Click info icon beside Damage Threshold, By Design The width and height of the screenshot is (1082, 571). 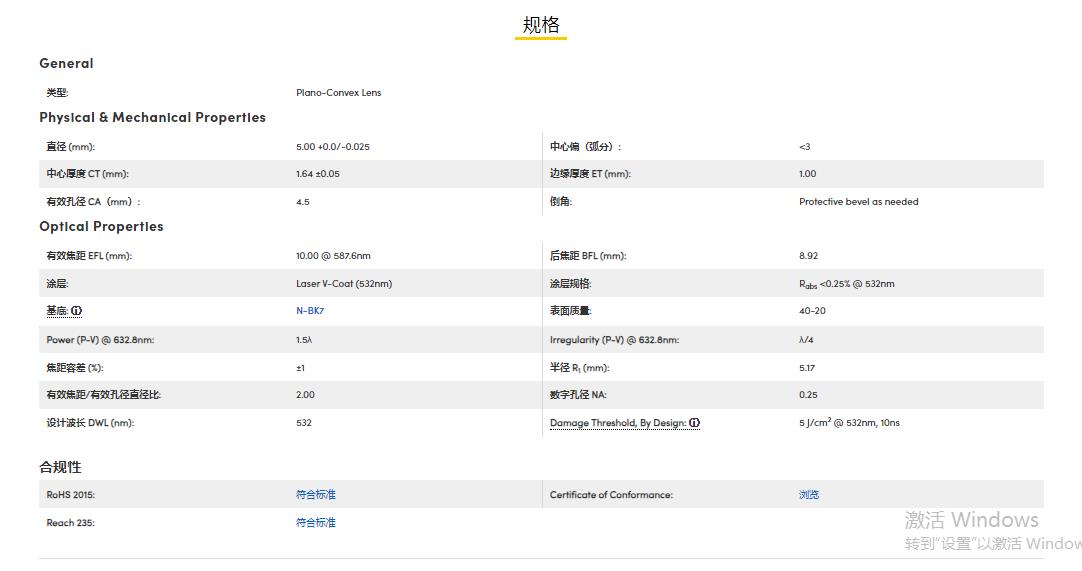click(x=695, y=423)
